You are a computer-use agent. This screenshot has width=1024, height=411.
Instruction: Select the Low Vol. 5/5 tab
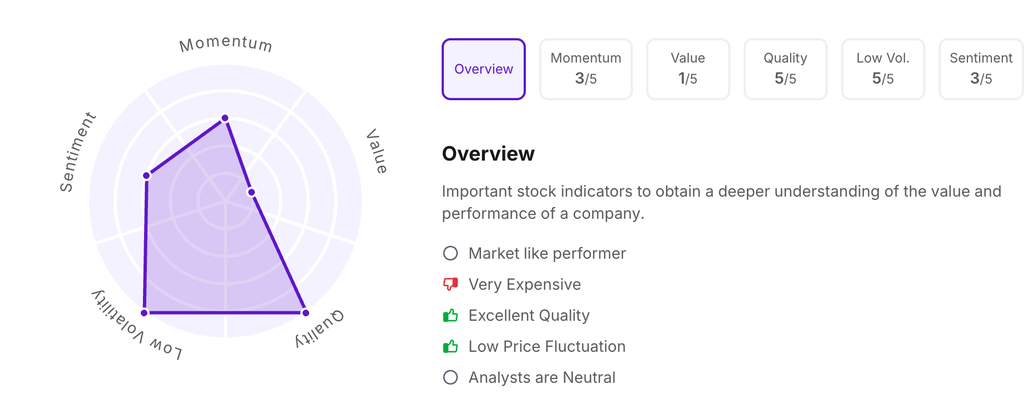click(882, 69)
